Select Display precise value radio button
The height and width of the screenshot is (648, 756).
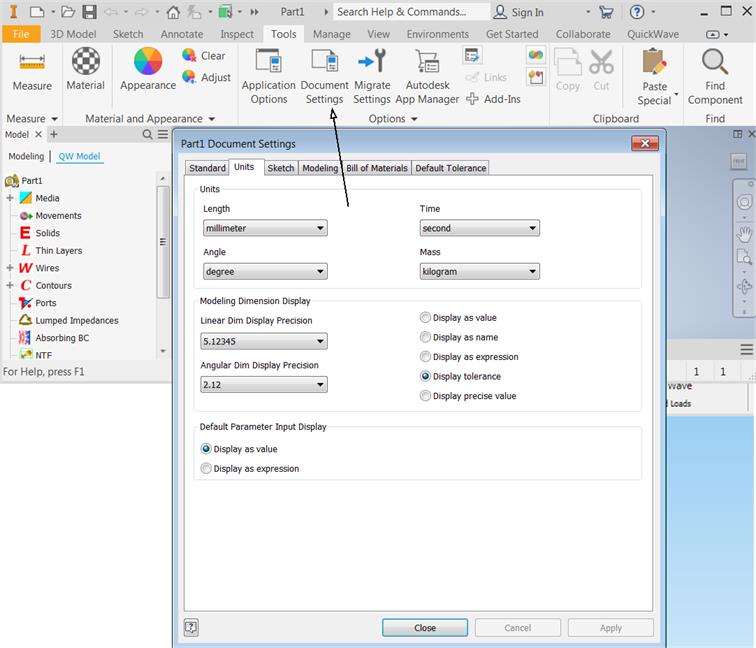point(425,396)
